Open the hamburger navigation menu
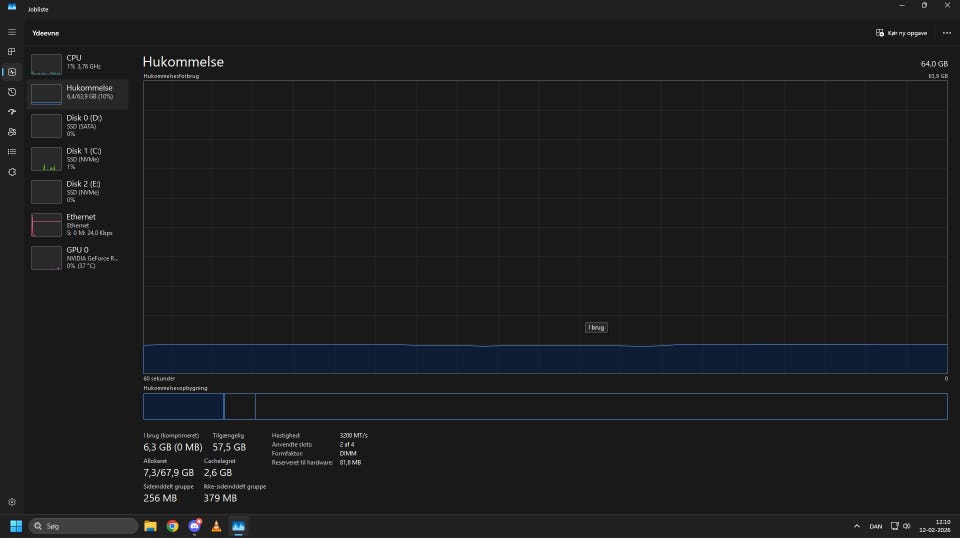This screenshot has width=960, height=539. click(x=12, y=32)
